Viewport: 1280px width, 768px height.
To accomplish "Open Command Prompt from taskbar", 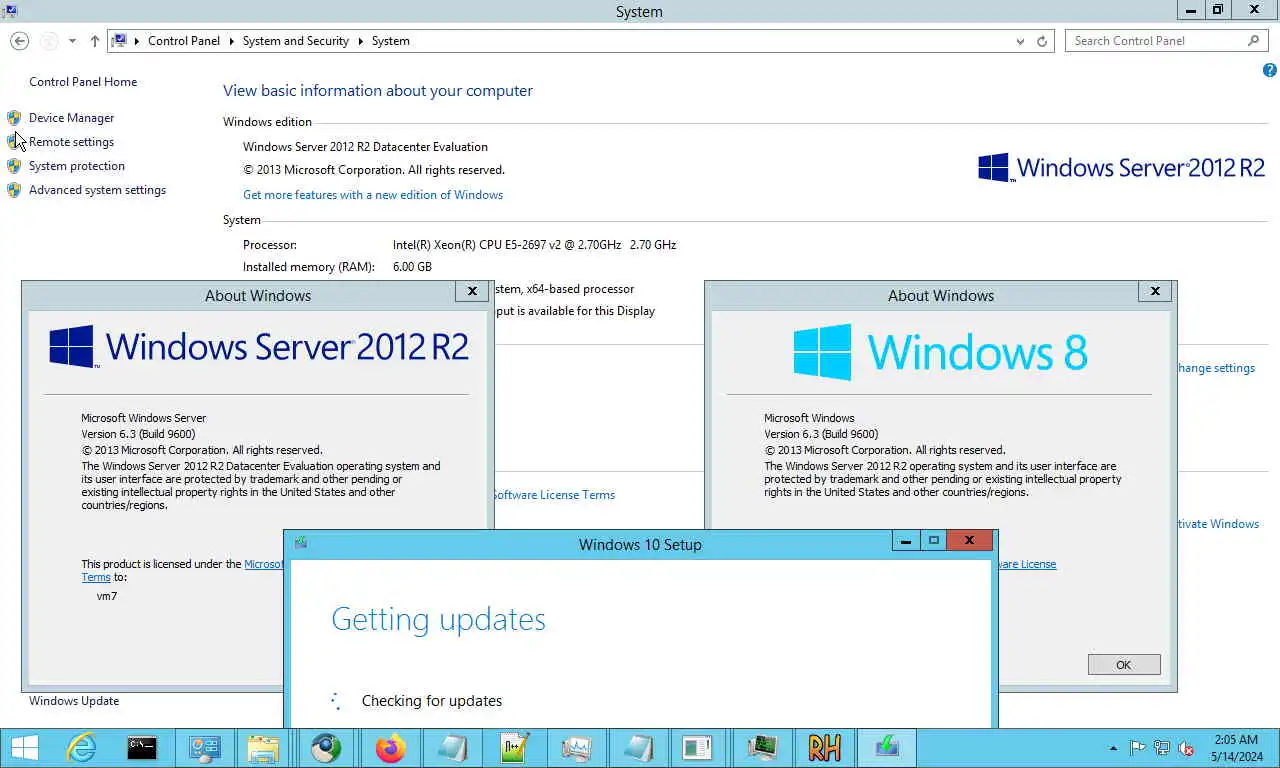I will pyautogui.click(x=142, y=748).
